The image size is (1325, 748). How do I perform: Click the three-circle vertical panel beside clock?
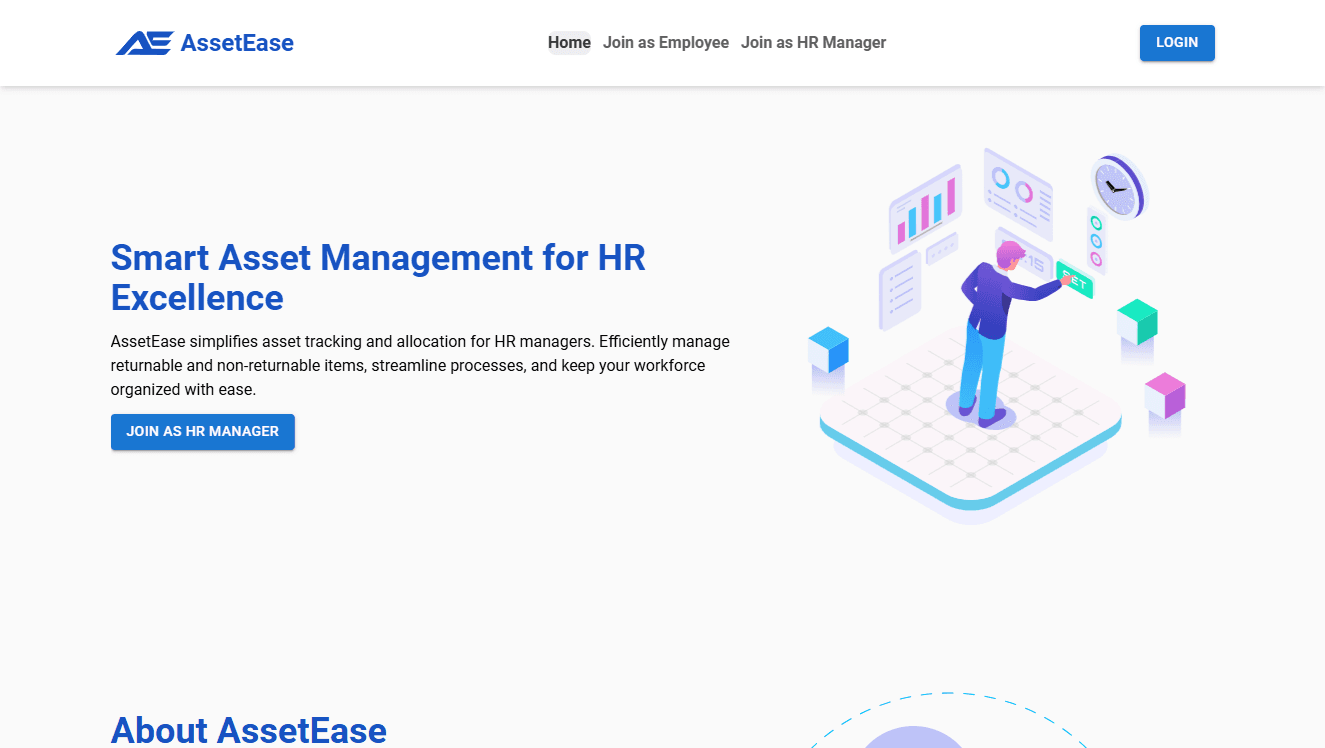point(1096,240)
